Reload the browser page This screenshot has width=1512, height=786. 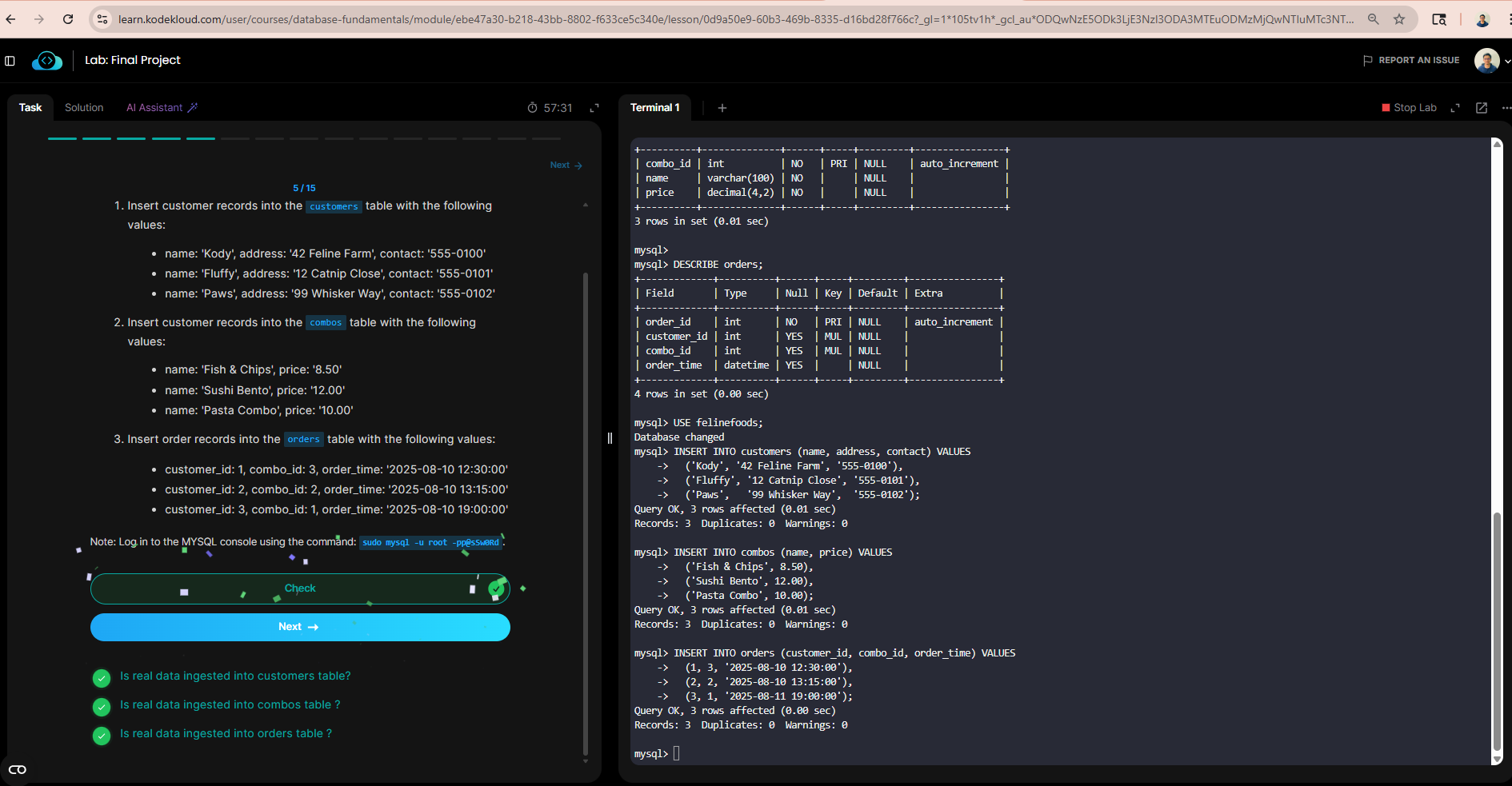click(x=68, y=19)
